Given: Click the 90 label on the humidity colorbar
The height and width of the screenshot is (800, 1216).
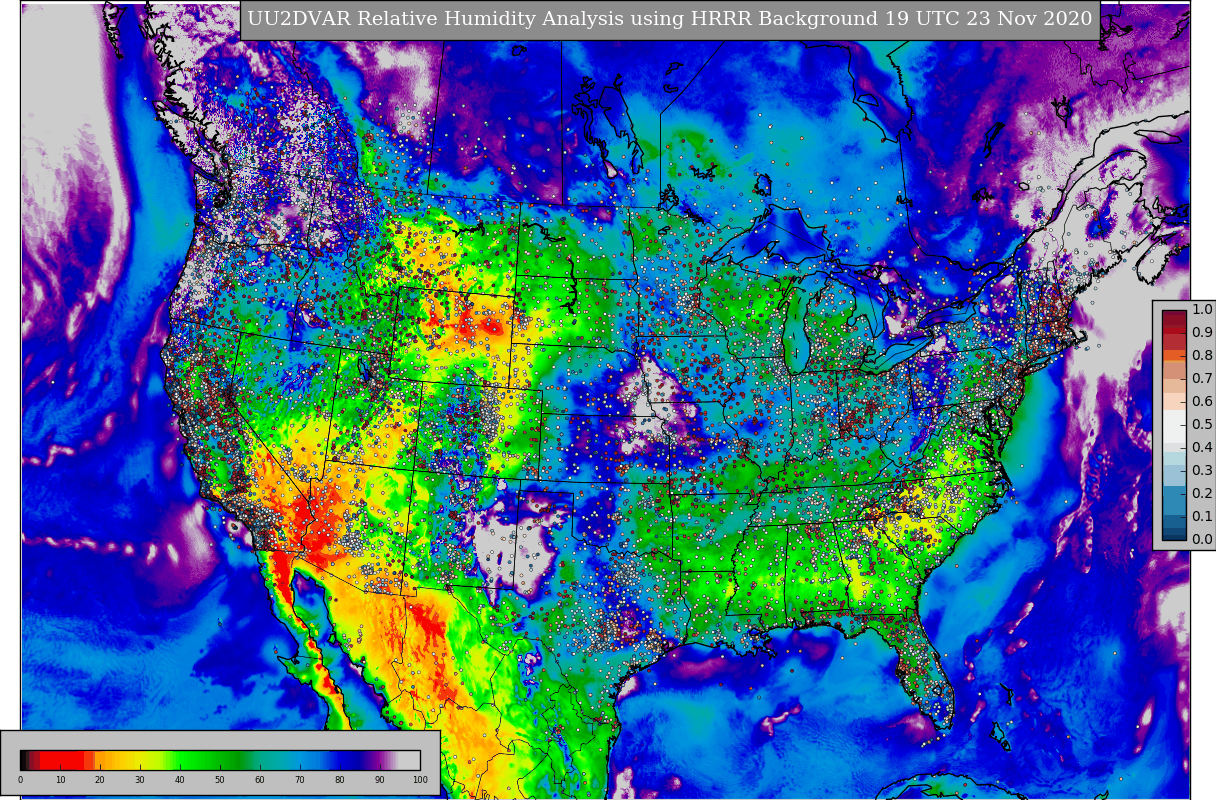Looking at the screenshot, I should coord(380,780).
